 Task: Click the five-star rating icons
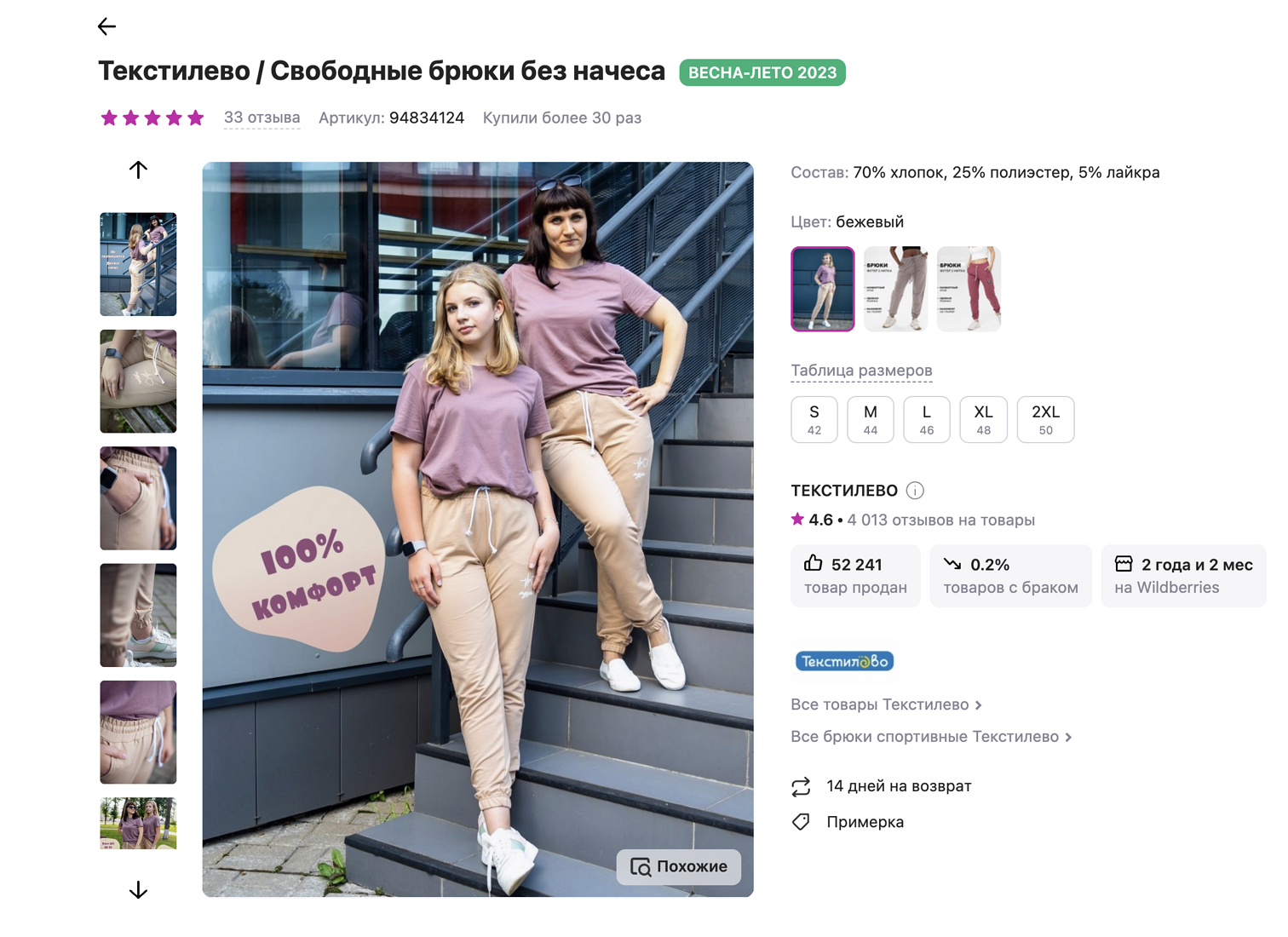[152, 118]
